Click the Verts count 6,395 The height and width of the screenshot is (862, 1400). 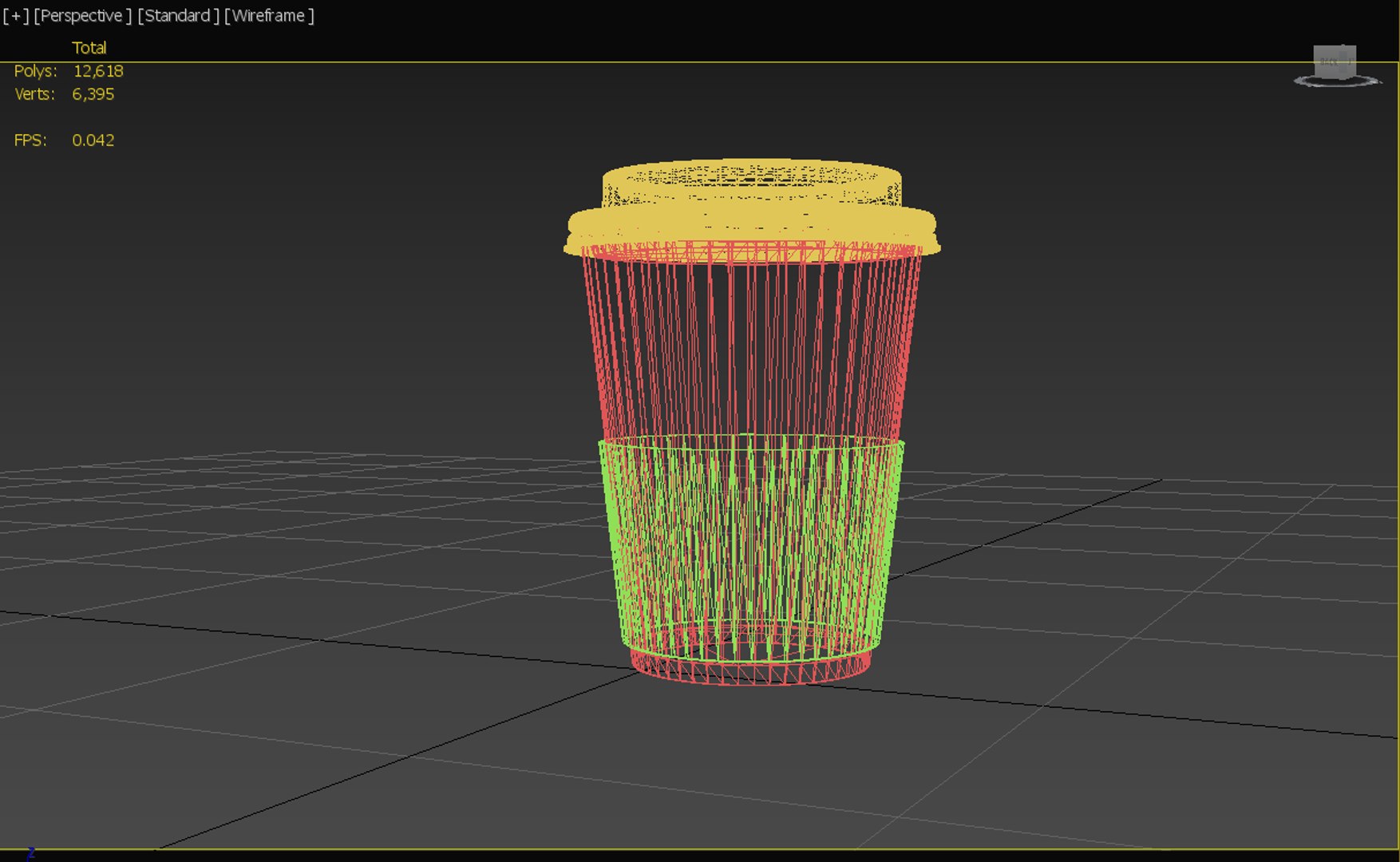pos(93,94)
